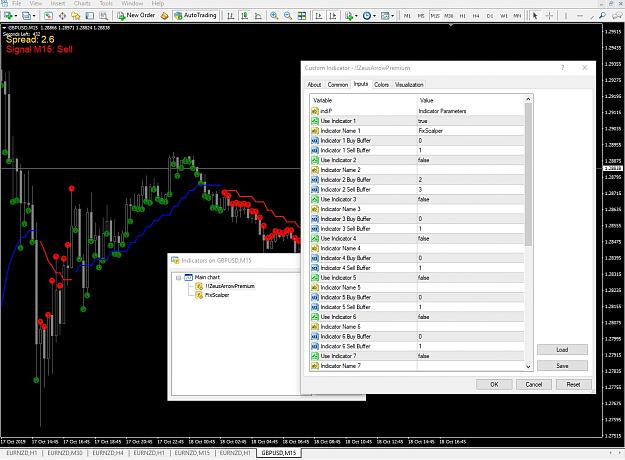The height and width of the screenshot is (460, 625).
Task: Toggle auto scroll chart icon
Action: [x=318, y=16]
